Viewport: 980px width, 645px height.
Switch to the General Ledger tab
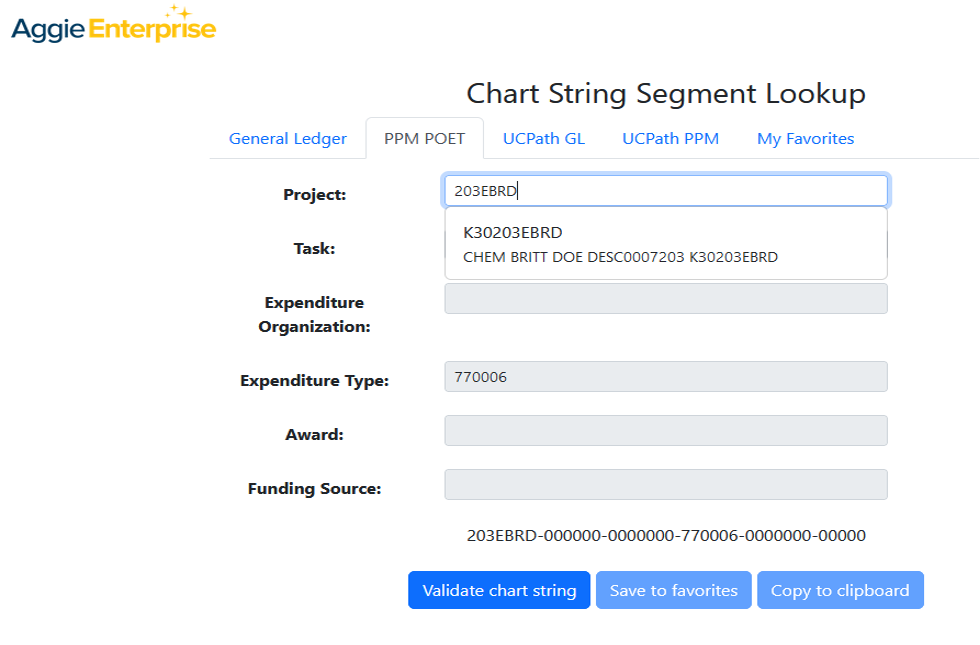(x=287, y=138)
